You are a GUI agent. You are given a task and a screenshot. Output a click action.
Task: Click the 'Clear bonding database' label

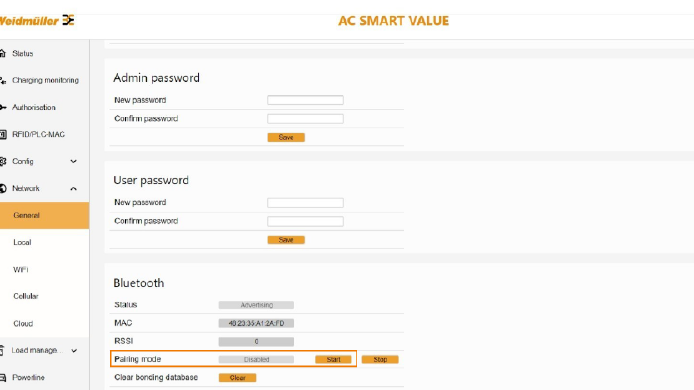(x=156, y=378)
